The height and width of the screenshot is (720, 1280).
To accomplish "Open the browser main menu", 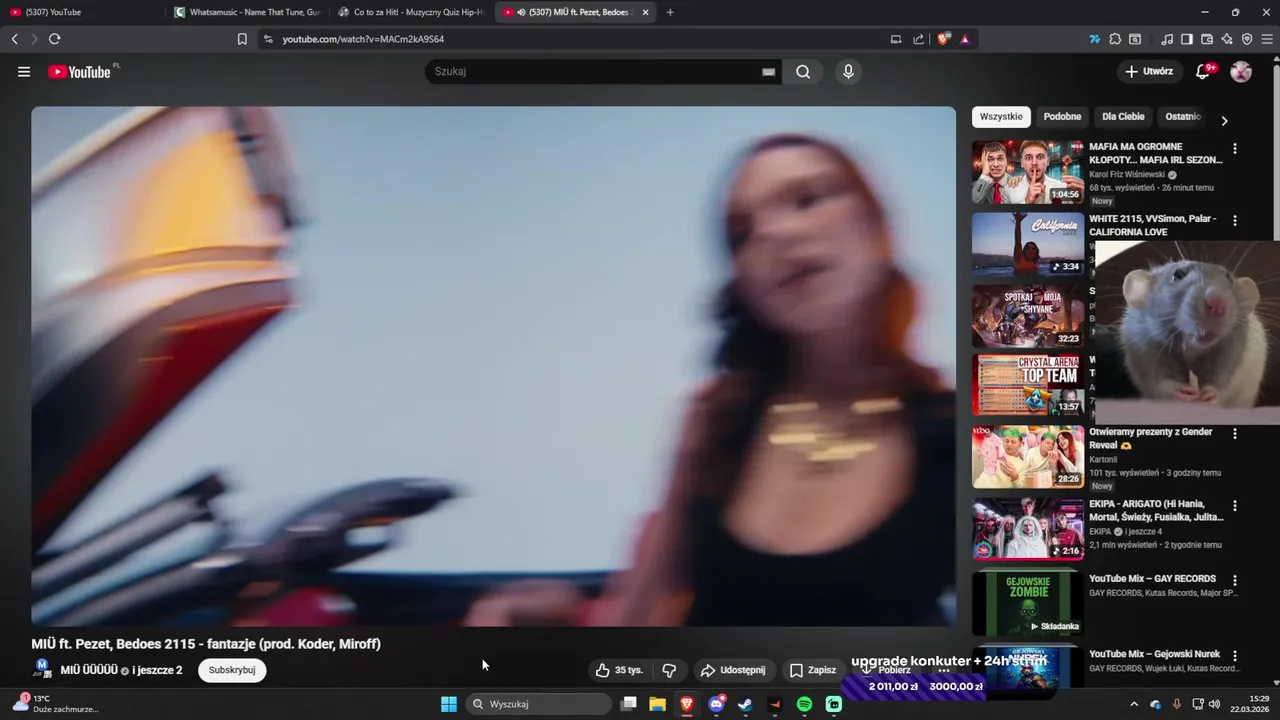I will pyautogui.click(x=1267, y=39).
